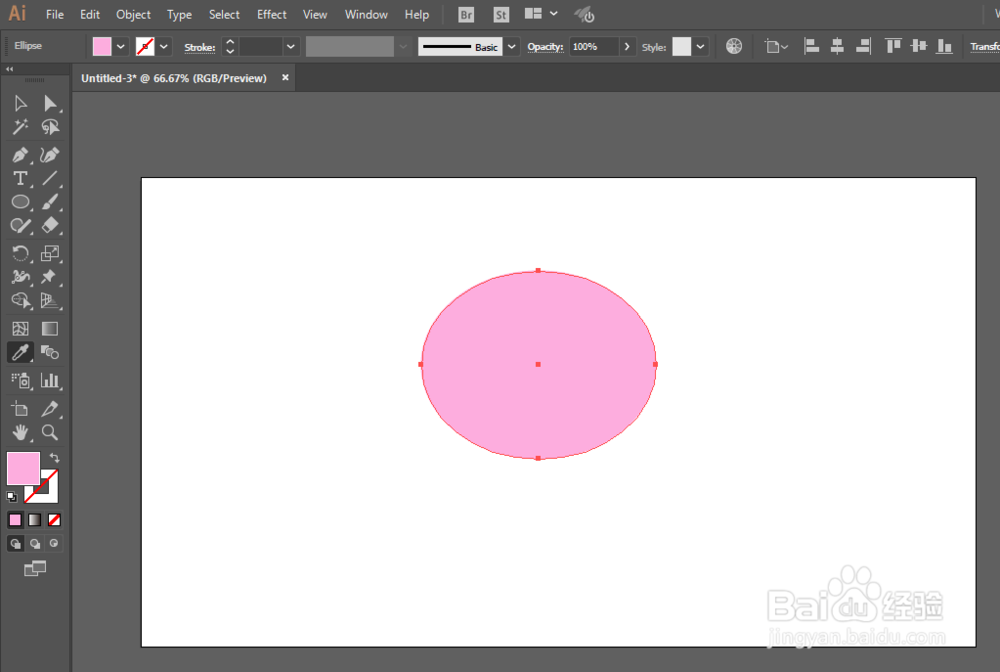1000x672 pixels.
Task: Click the Opacity panel link
Action: 545,47
